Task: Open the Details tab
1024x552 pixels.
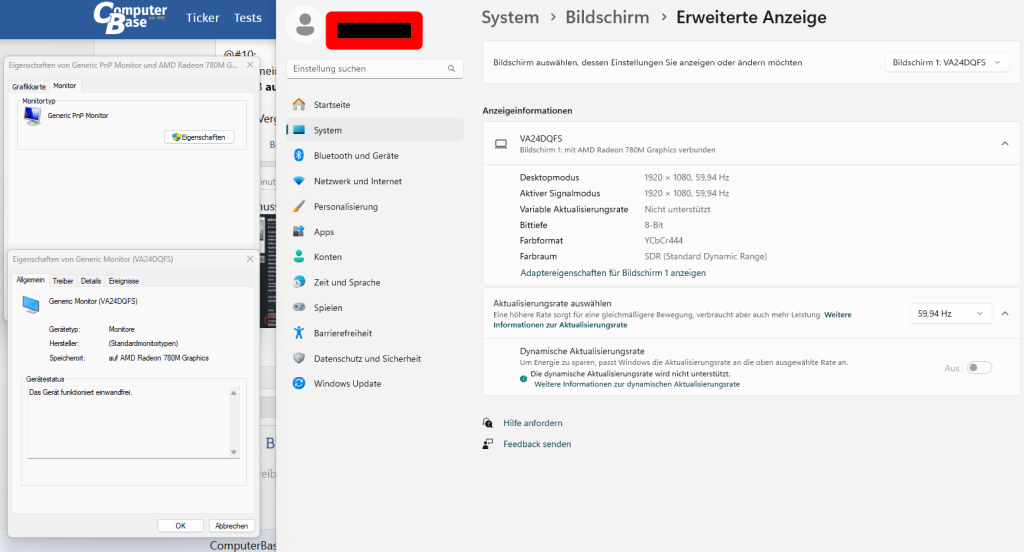Action: click(x=91, y=281)
